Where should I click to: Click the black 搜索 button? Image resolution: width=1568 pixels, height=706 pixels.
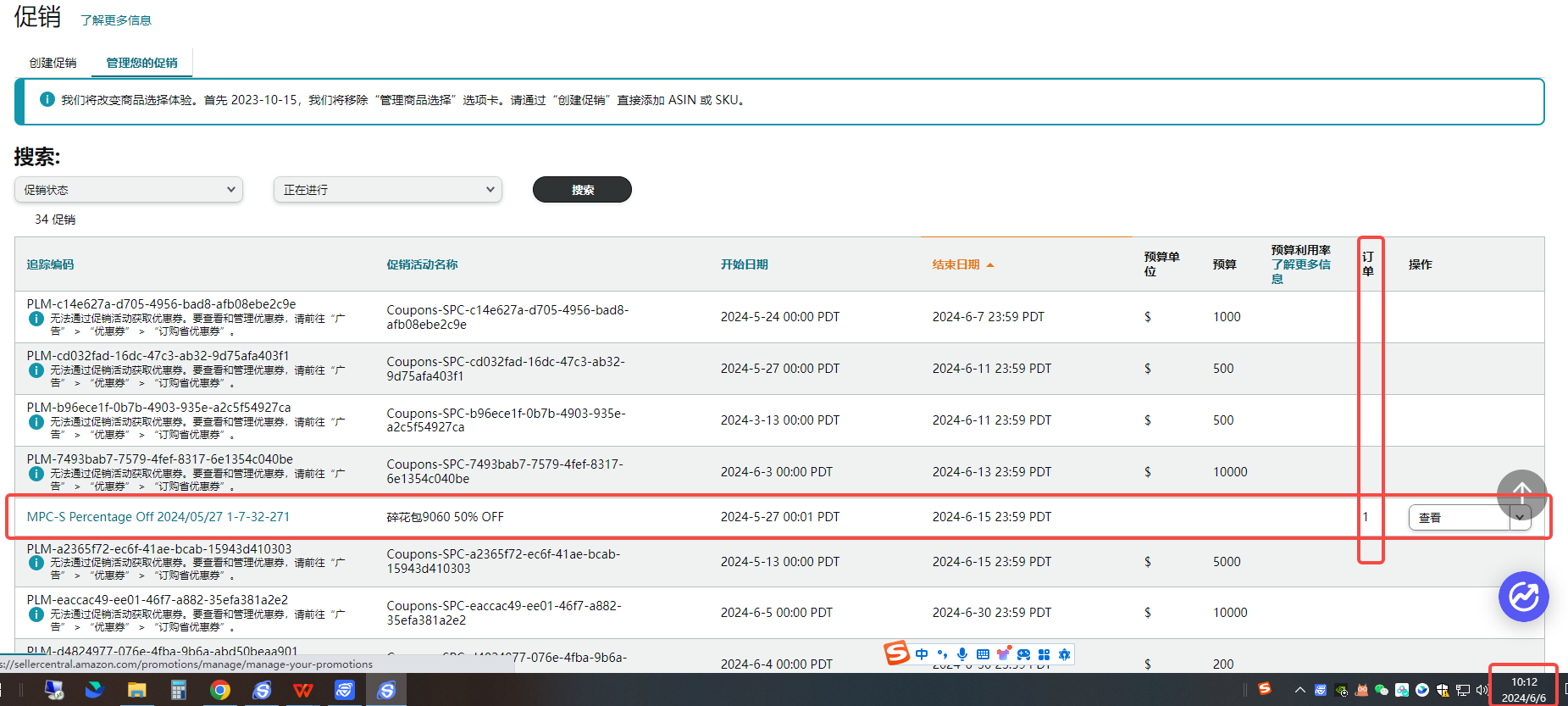pos(582,190)
